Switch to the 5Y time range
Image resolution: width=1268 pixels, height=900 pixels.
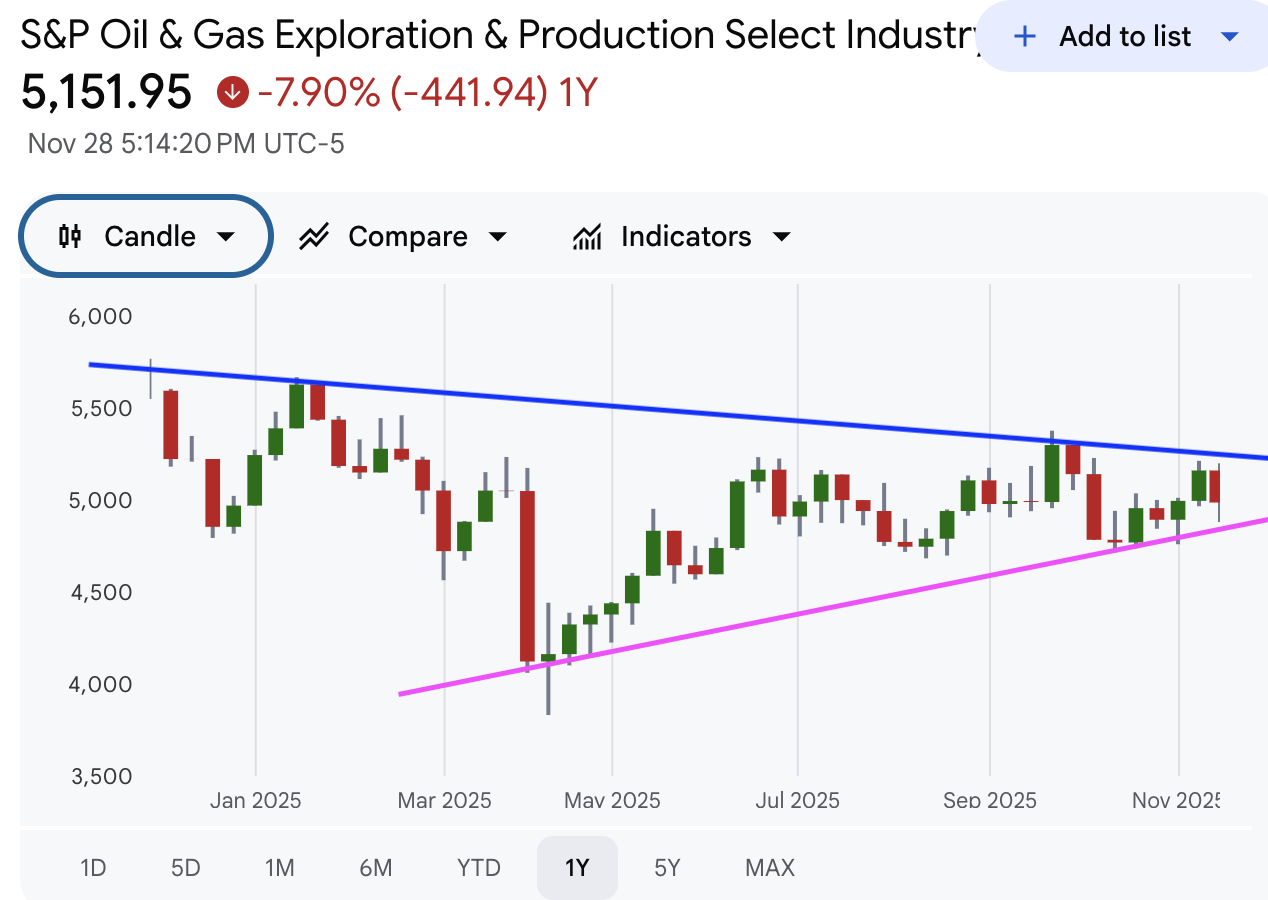pos(667,868)
